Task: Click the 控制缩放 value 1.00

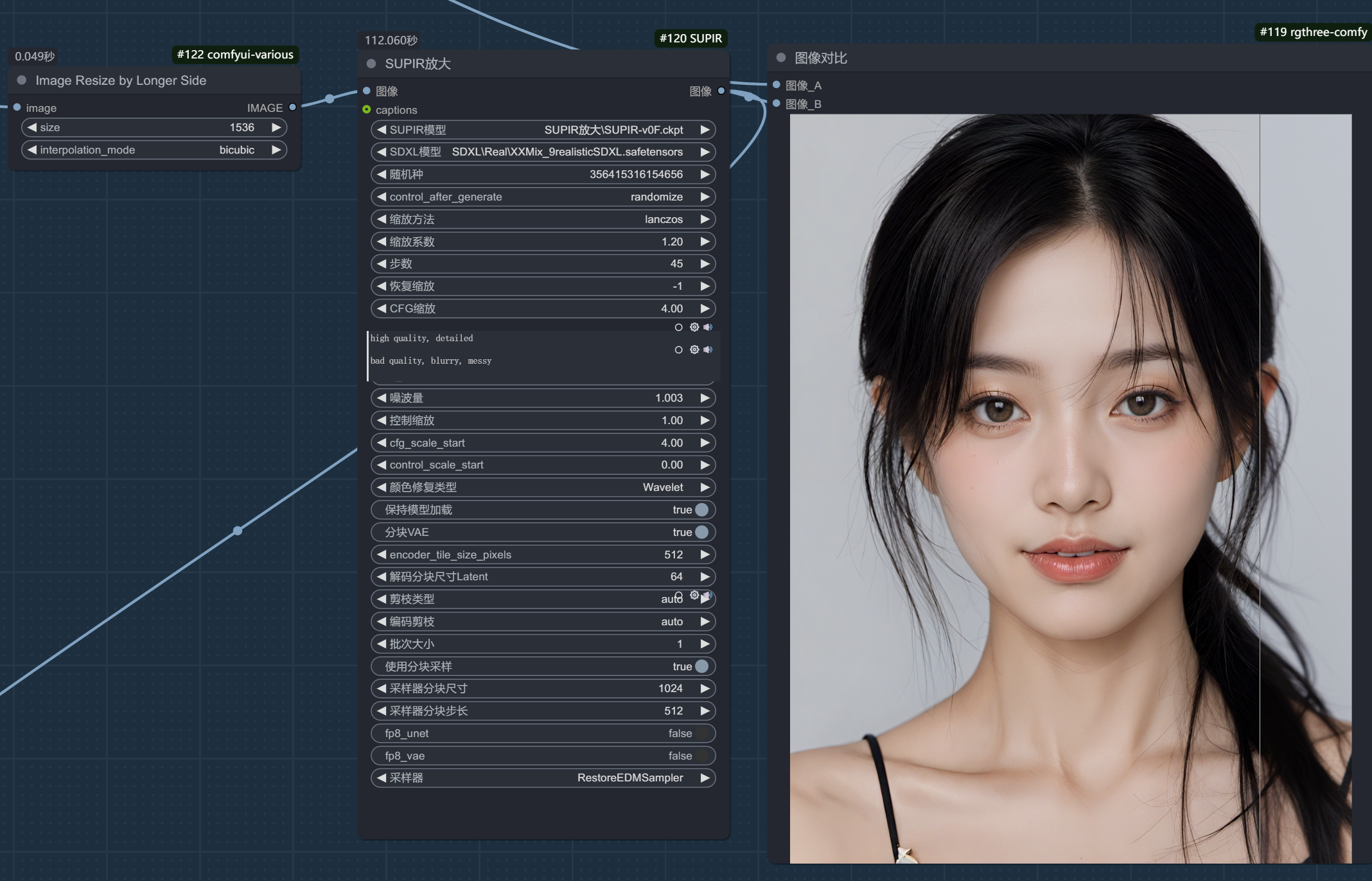Action: (672, 420)
